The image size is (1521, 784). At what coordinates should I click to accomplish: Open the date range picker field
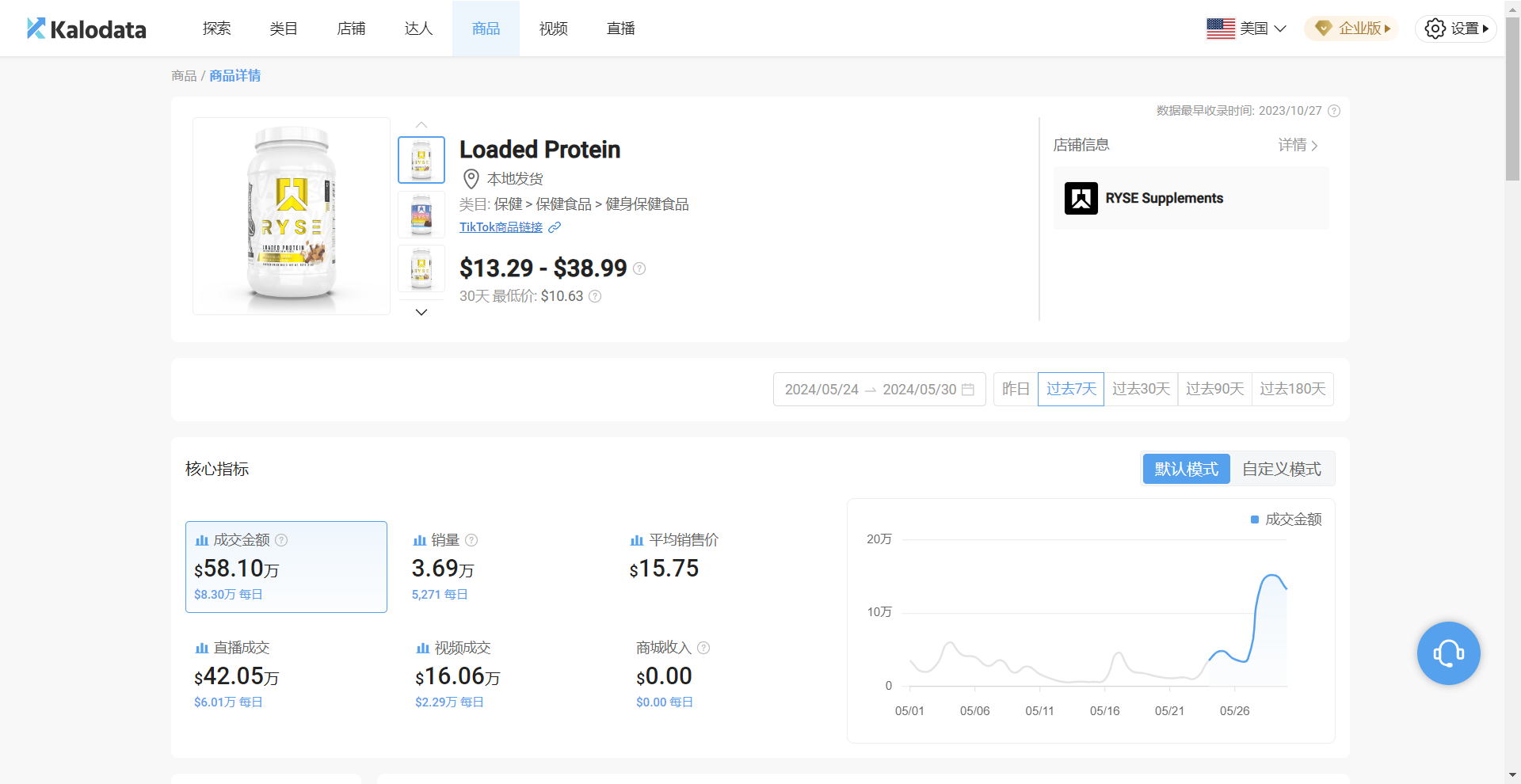(879, 390)
